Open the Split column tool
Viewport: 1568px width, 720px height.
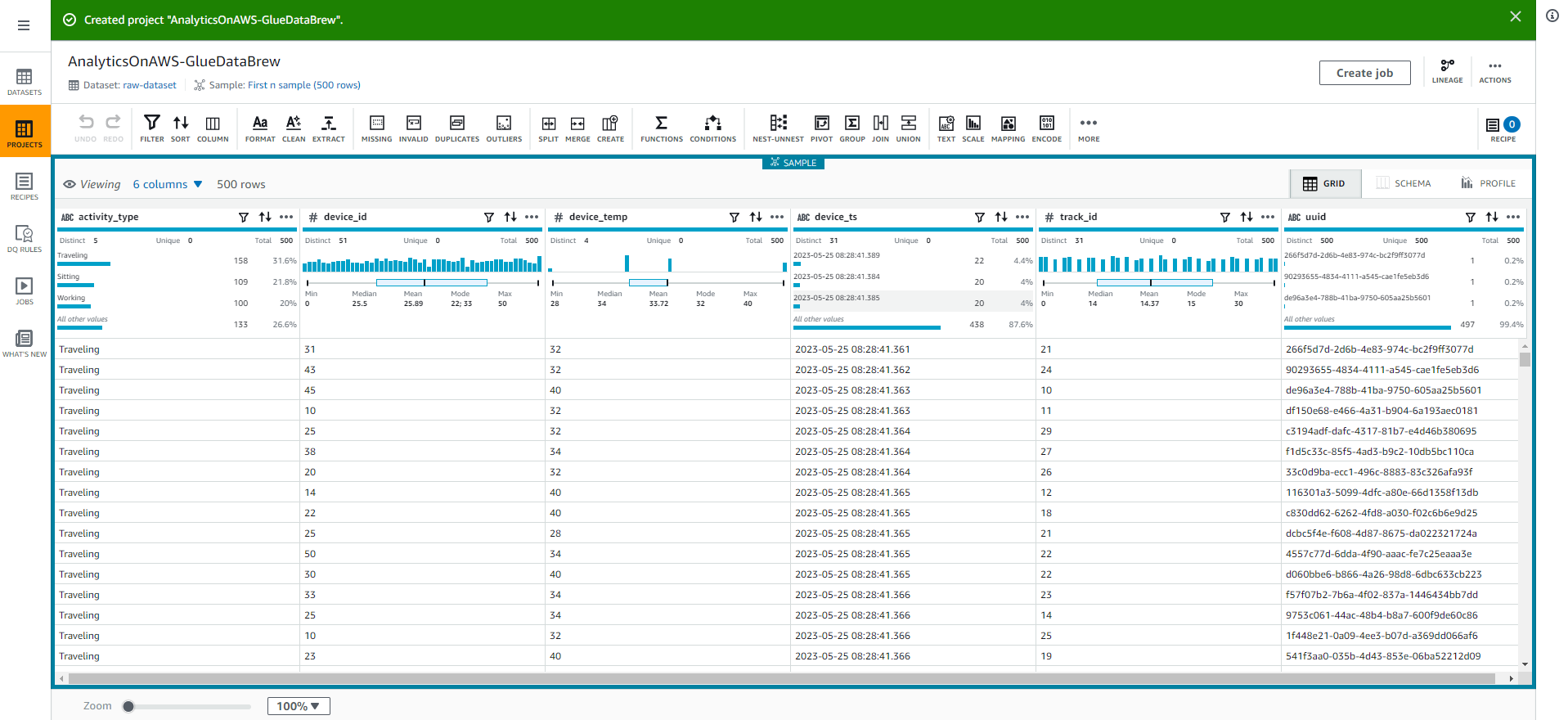pyautogui.click(x=549, y=128)
